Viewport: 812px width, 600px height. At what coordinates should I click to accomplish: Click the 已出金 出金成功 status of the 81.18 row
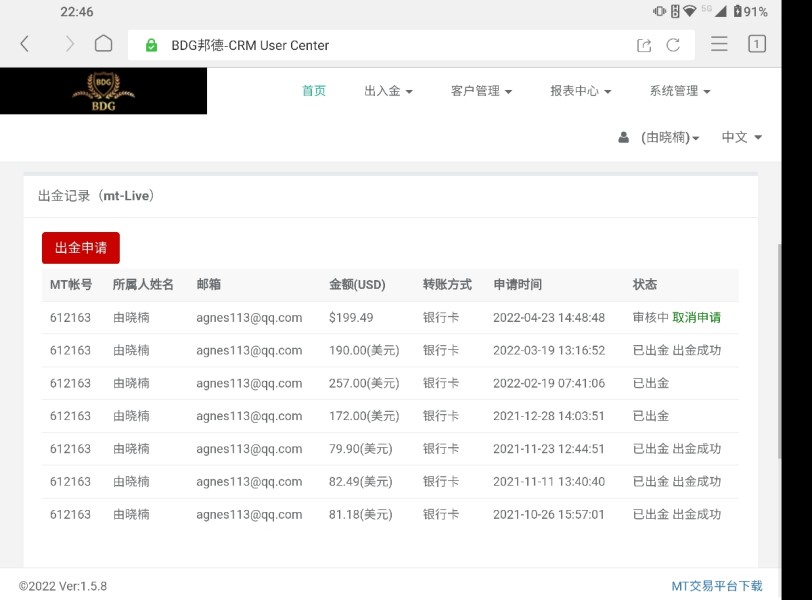coord(677,515)
